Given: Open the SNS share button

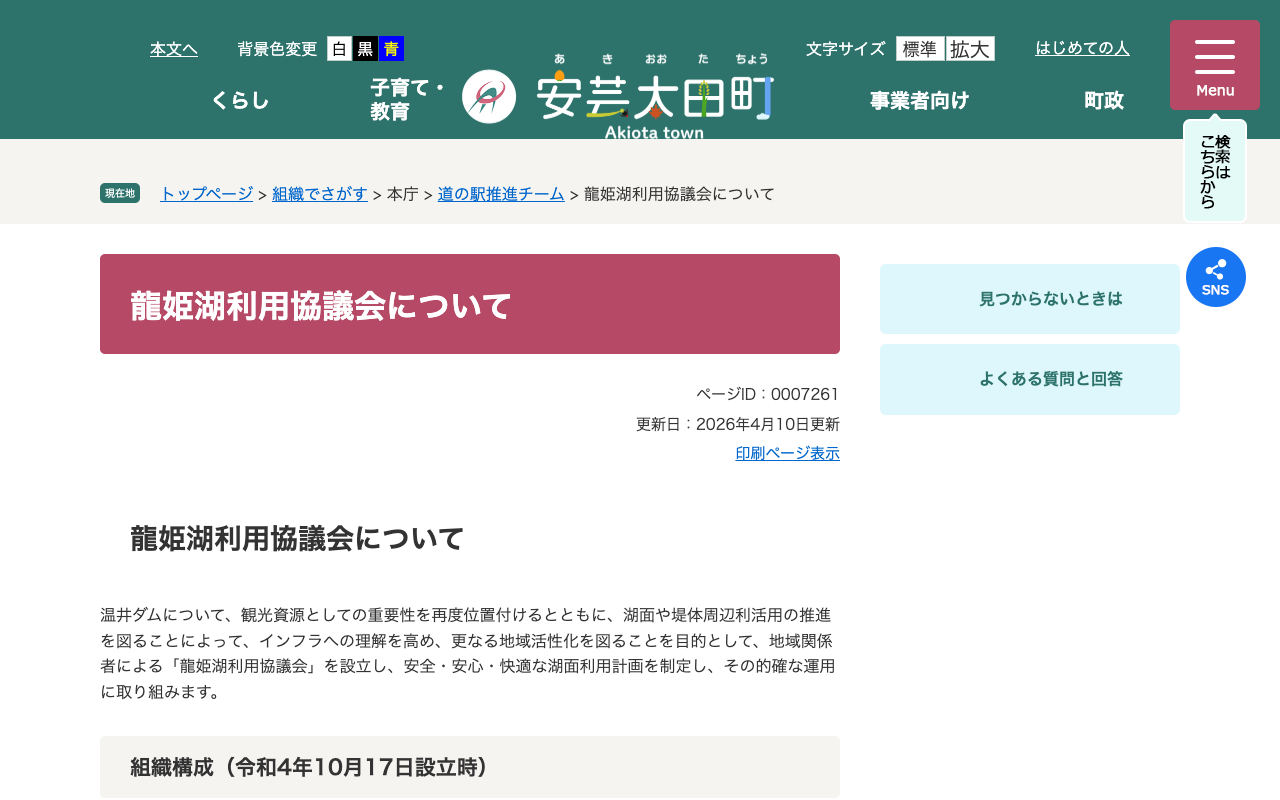Looking at the screenshot, I should [x=1216, y=277].
